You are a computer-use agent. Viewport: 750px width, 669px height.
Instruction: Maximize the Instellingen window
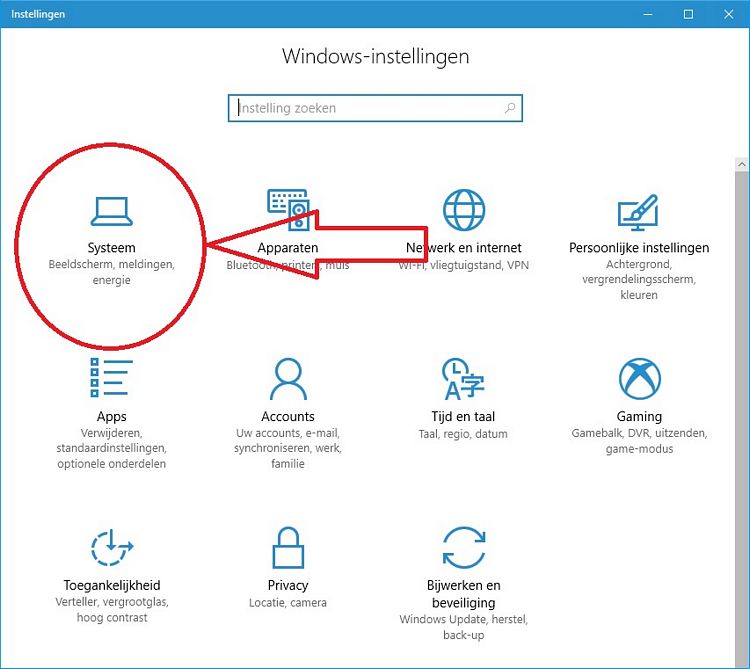[688, 14]
